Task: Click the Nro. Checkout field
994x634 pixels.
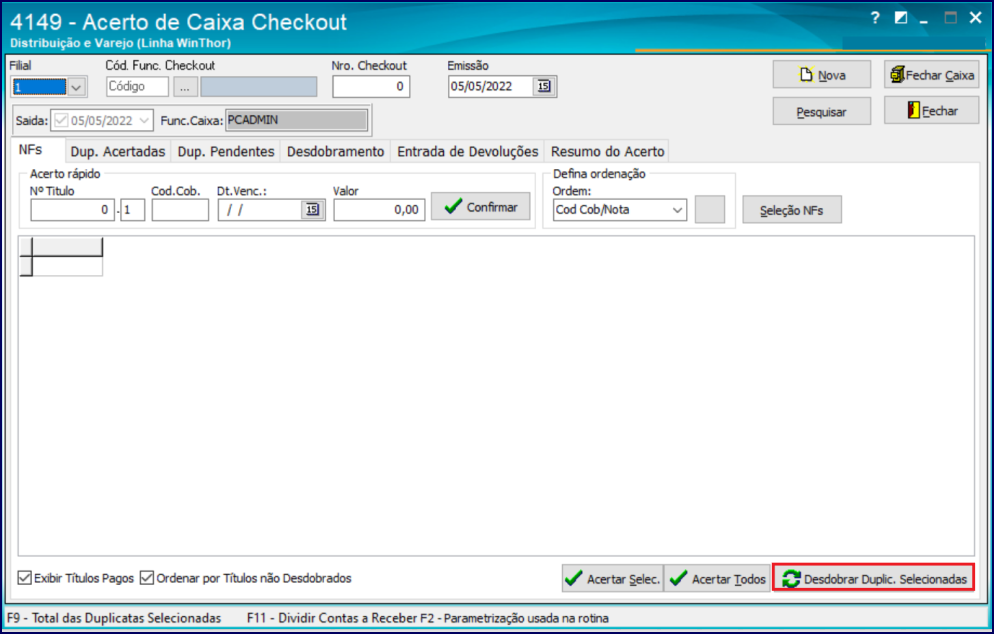Action: tap(371, 87)
